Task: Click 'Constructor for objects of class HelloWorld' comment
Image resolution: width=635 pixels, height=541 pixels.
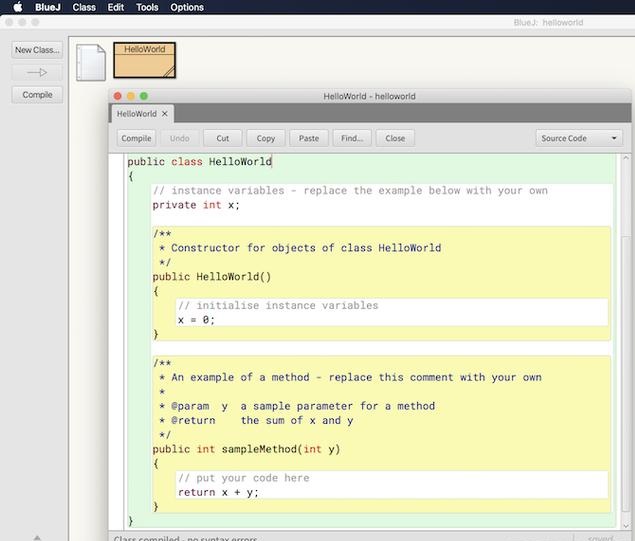Action: pos(300,248)
